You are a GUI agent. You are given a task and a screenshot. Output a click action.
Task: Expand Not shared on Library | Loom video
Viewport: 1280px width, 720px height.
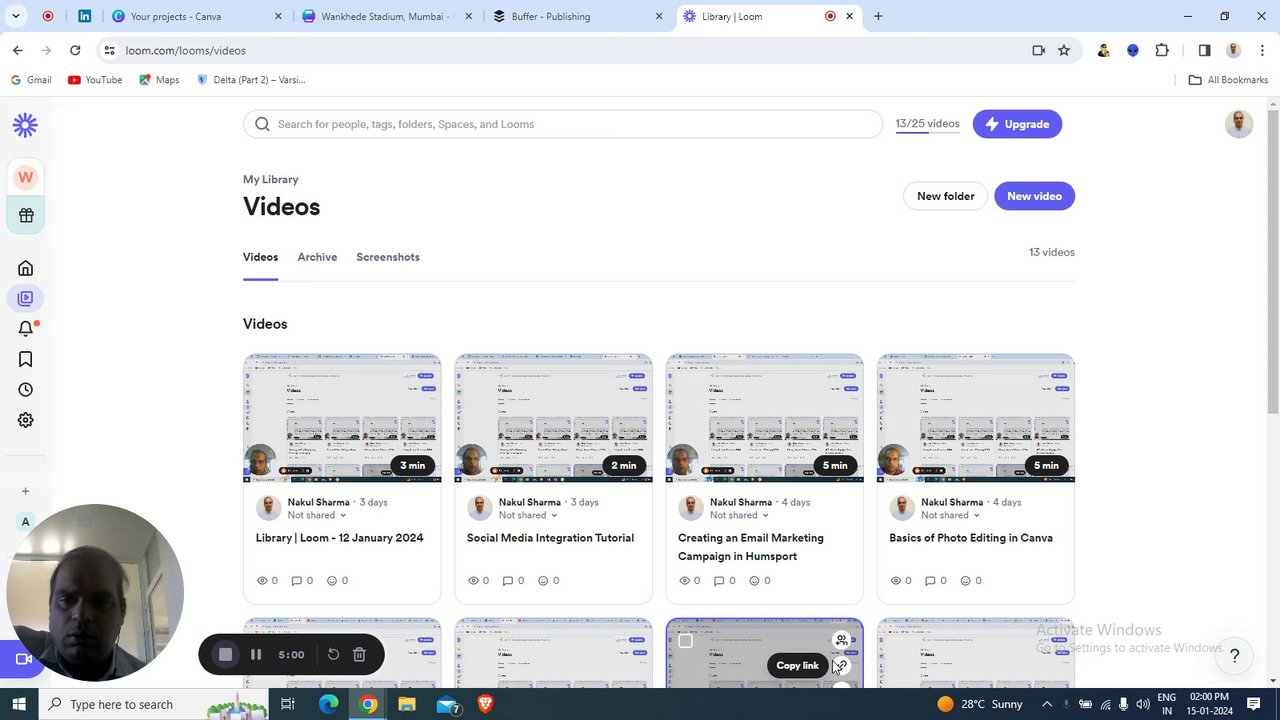point(317,515)
